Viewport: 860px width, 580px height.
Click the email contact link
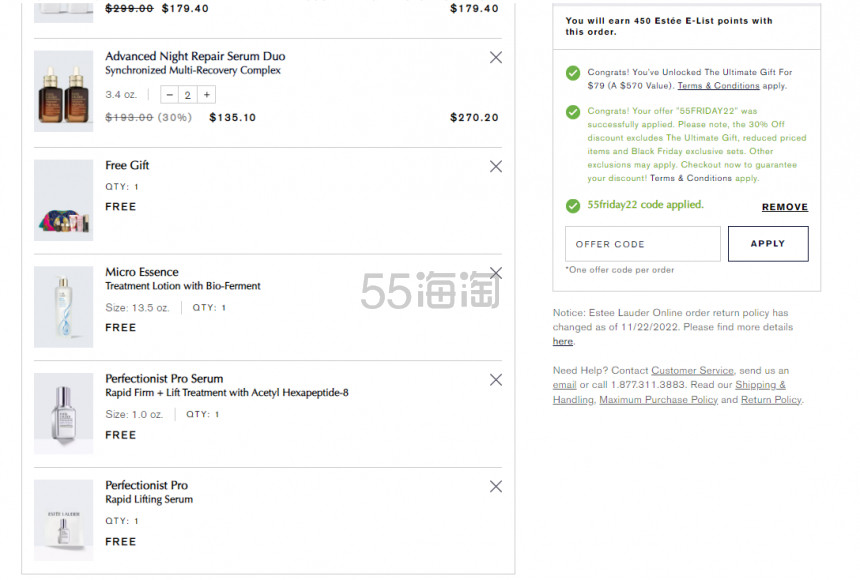564,385
